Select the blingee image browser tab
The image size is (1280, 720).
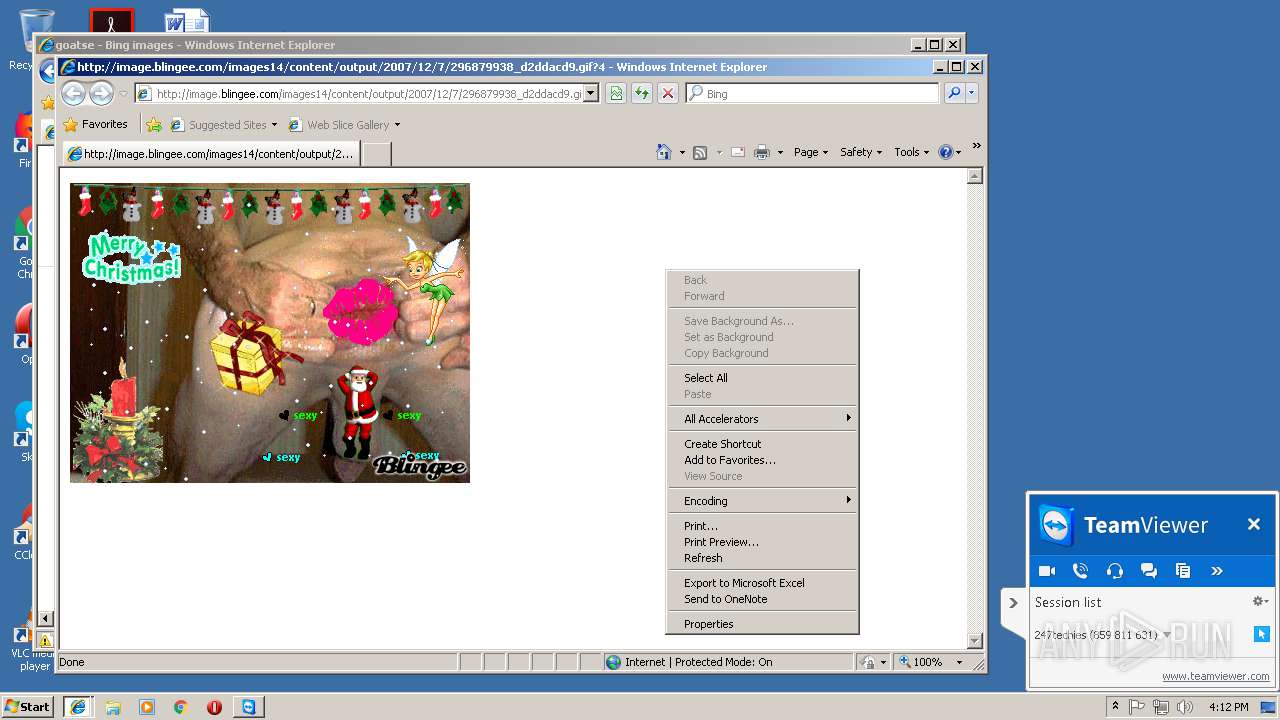tap(210, 154)
